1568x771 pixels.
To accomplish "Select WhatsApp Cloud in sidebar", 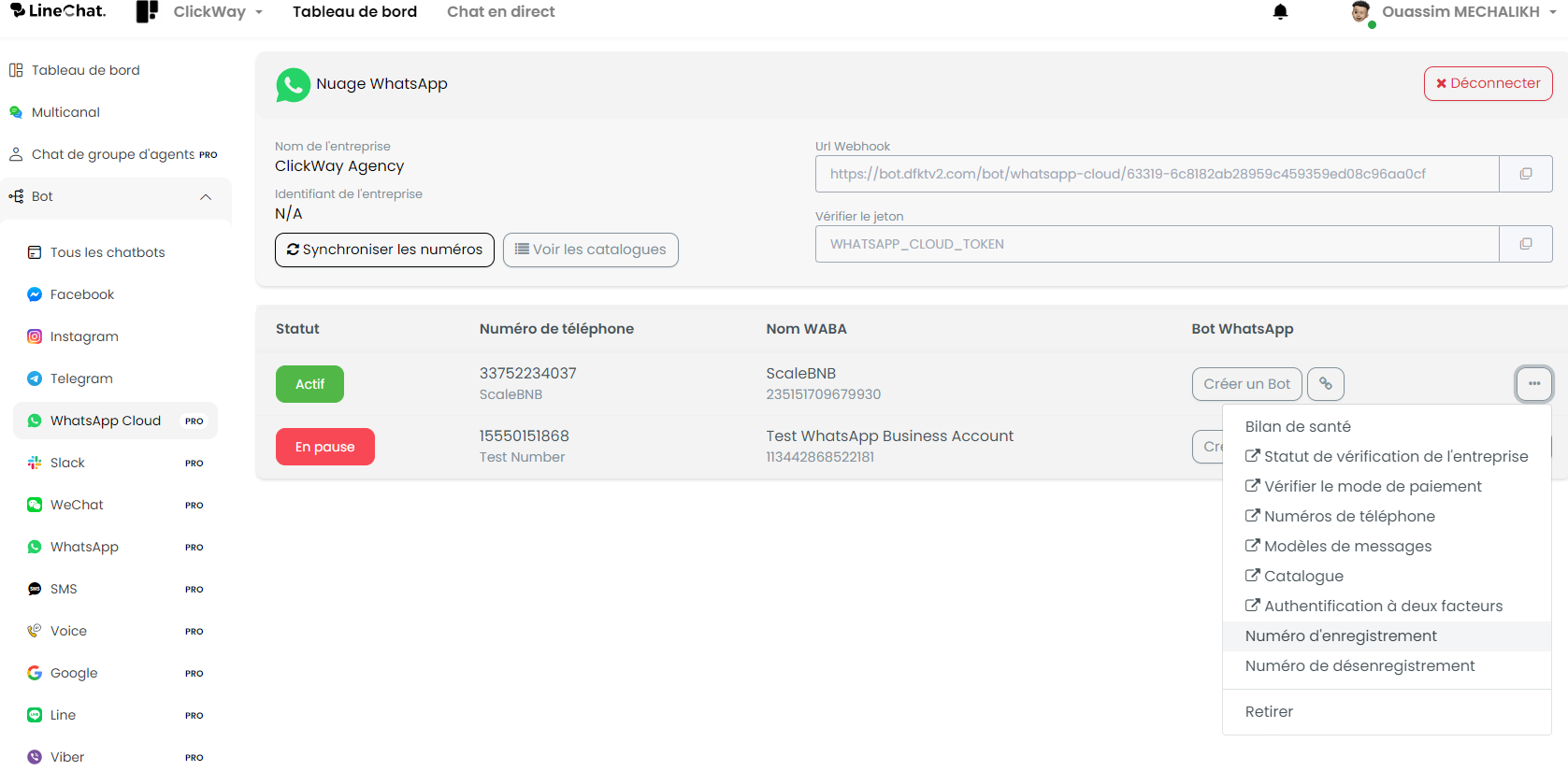I will click(x=115, y=421).
